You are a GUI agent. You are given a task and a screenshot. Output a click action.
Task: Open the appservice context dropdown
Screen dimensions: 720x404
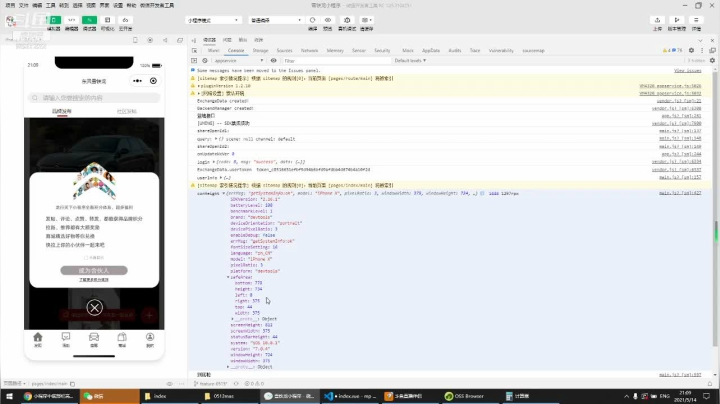[239, 61]
